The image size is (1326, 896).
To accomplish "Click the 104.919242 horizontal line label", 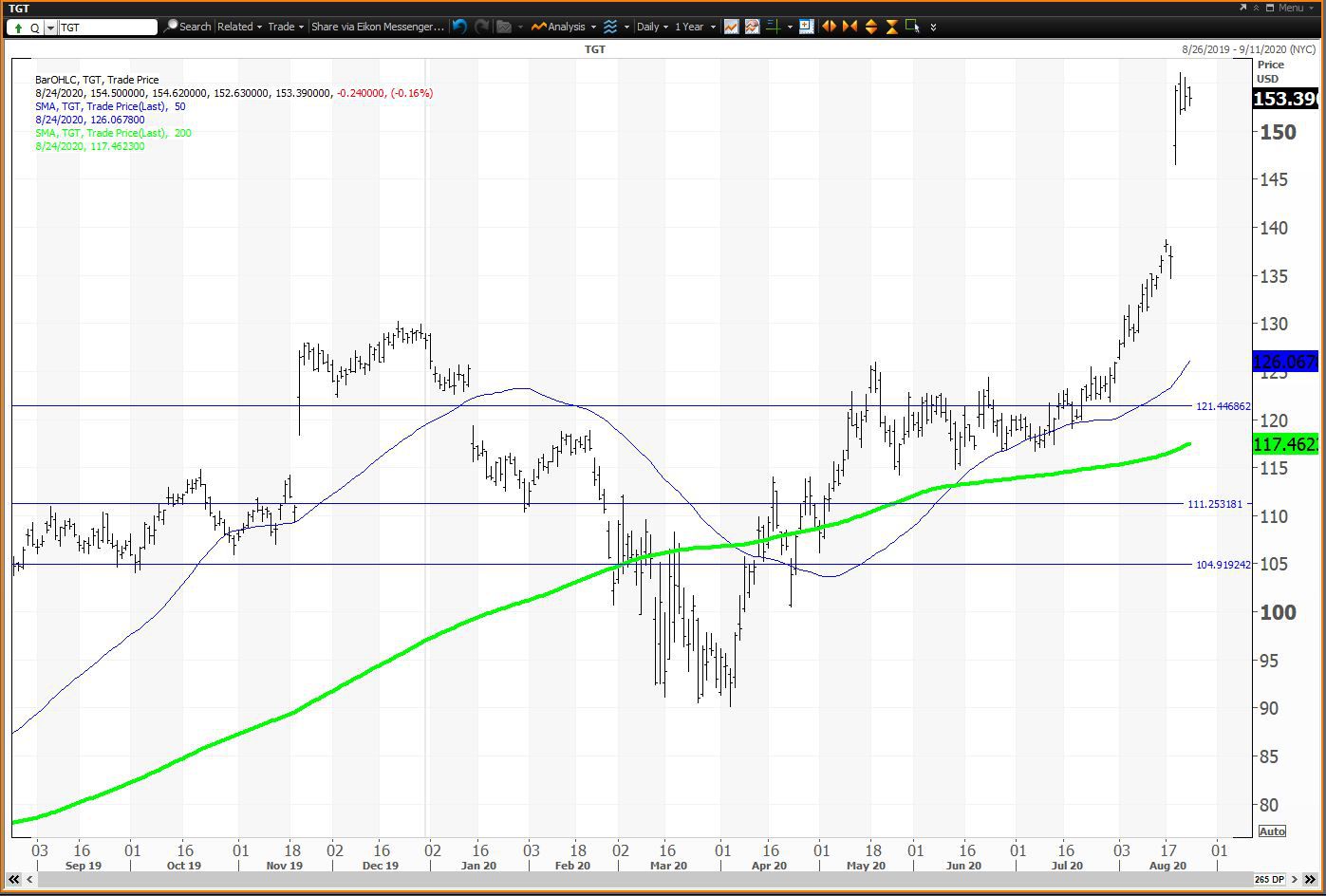I will pos(1223,565).
